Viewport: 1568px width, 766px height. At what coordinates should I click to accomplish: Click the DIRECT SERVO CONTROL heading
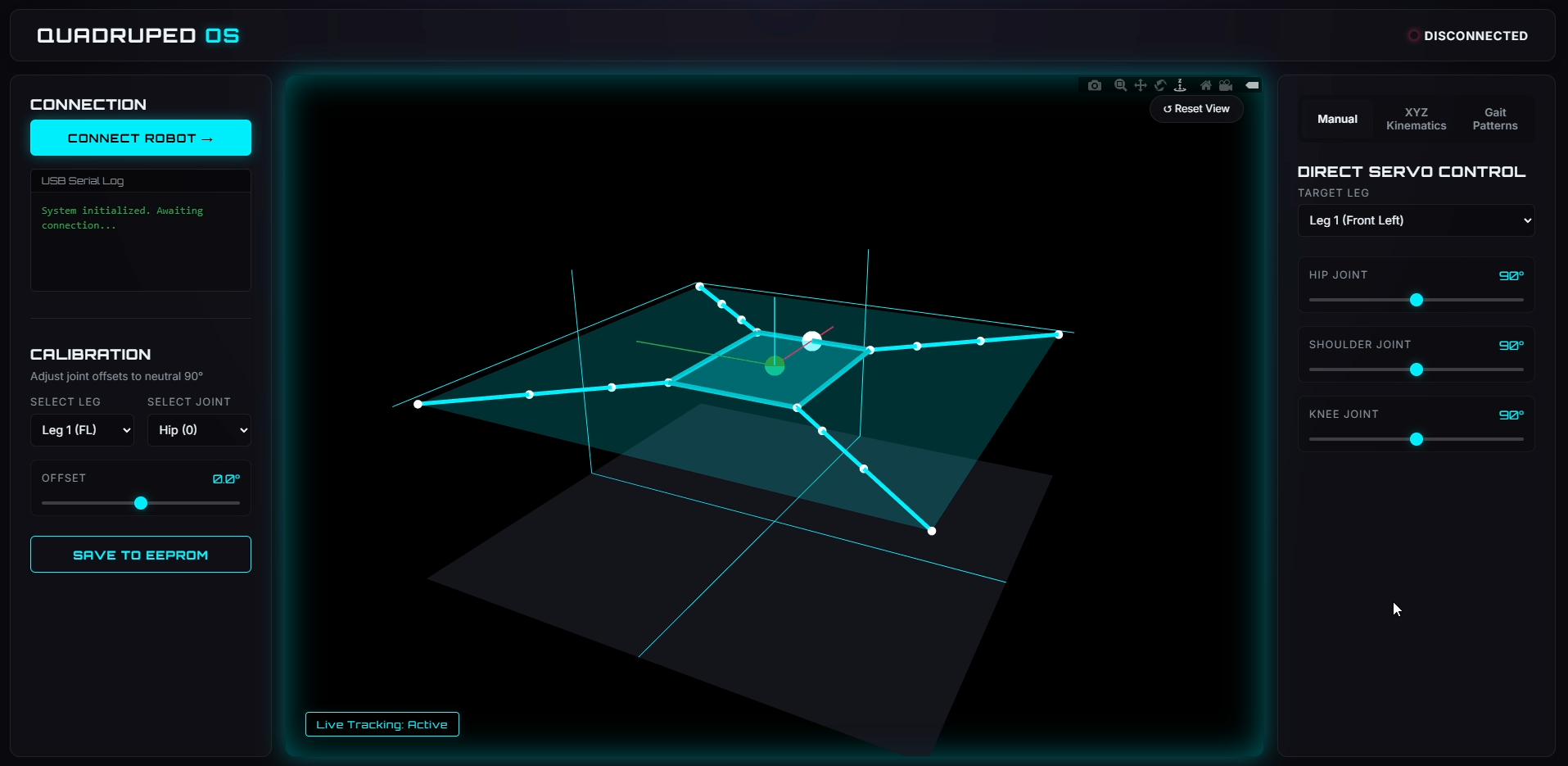pyautogui.click(x=1412, y=171)
